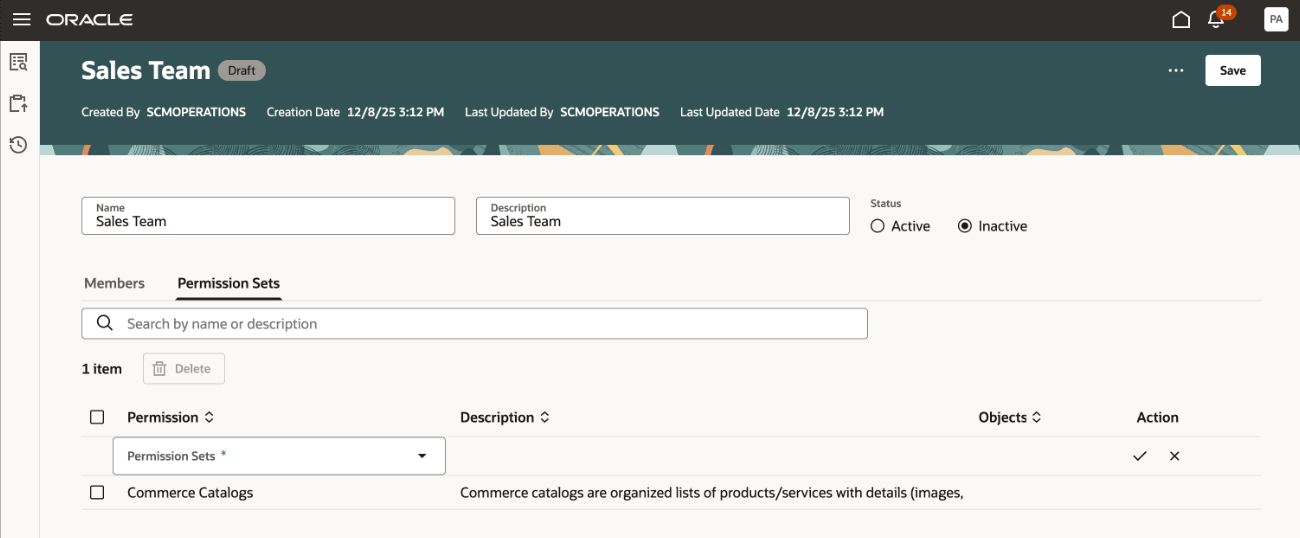Viewport: 1300px width, 538px height.
Task: Confirm the new row with checkmark
Action: [1139, 456]
